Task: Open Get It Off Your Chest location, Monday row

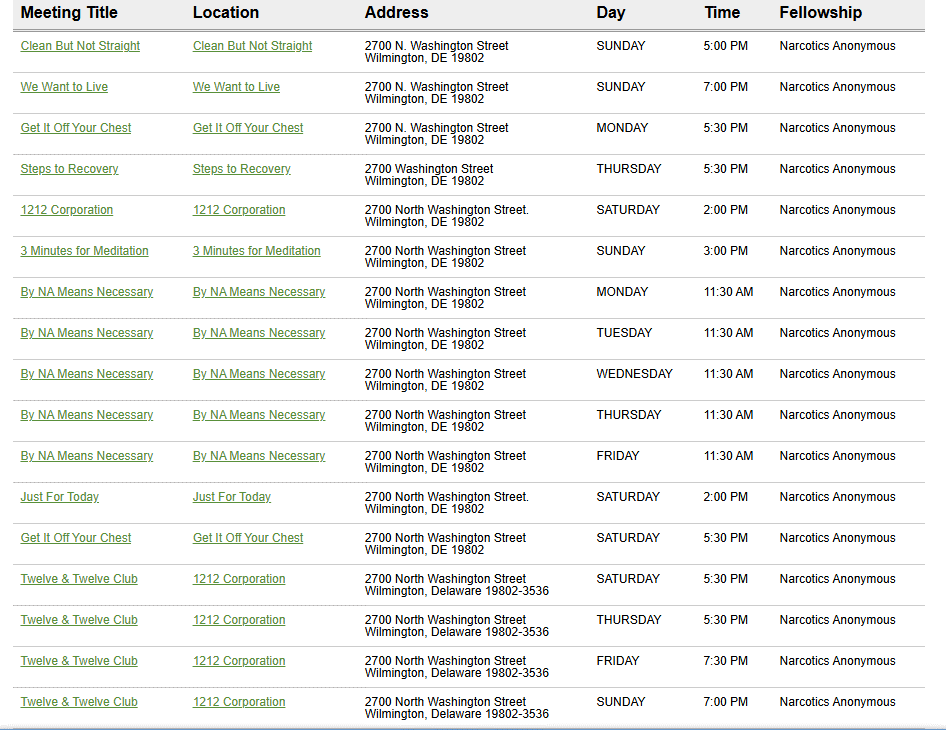Action: [x=248, y=128]
